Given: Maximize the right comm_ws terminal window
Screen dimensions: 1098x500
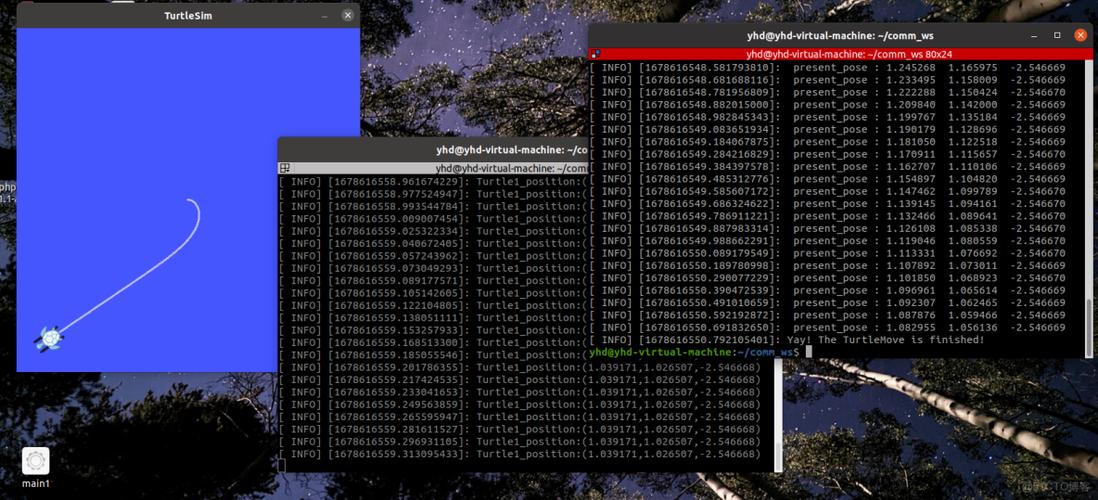Looking at the screenshot, I should (1057, 35).
